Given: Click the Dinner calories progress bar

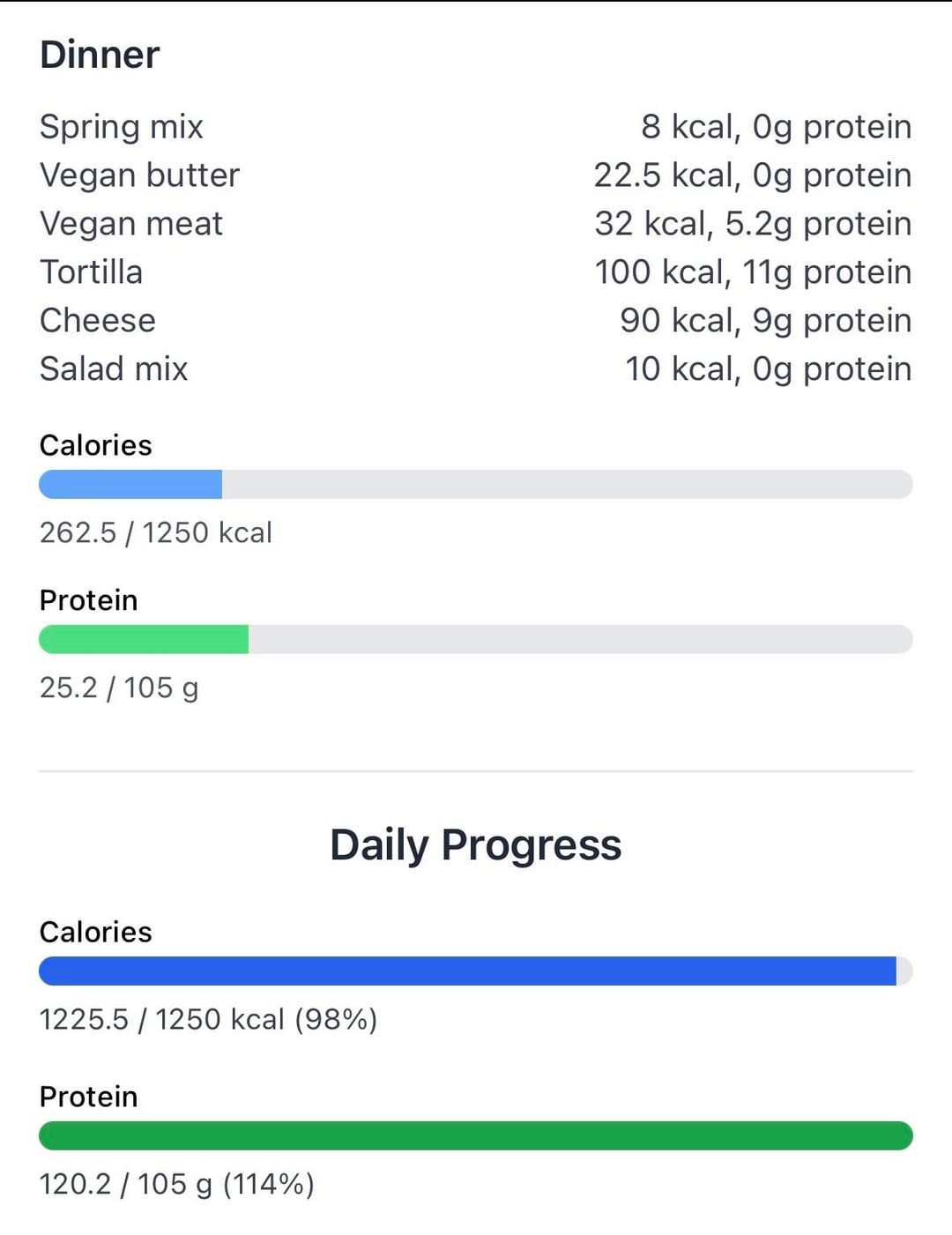Looking at the screenshot, I should 476,484.
